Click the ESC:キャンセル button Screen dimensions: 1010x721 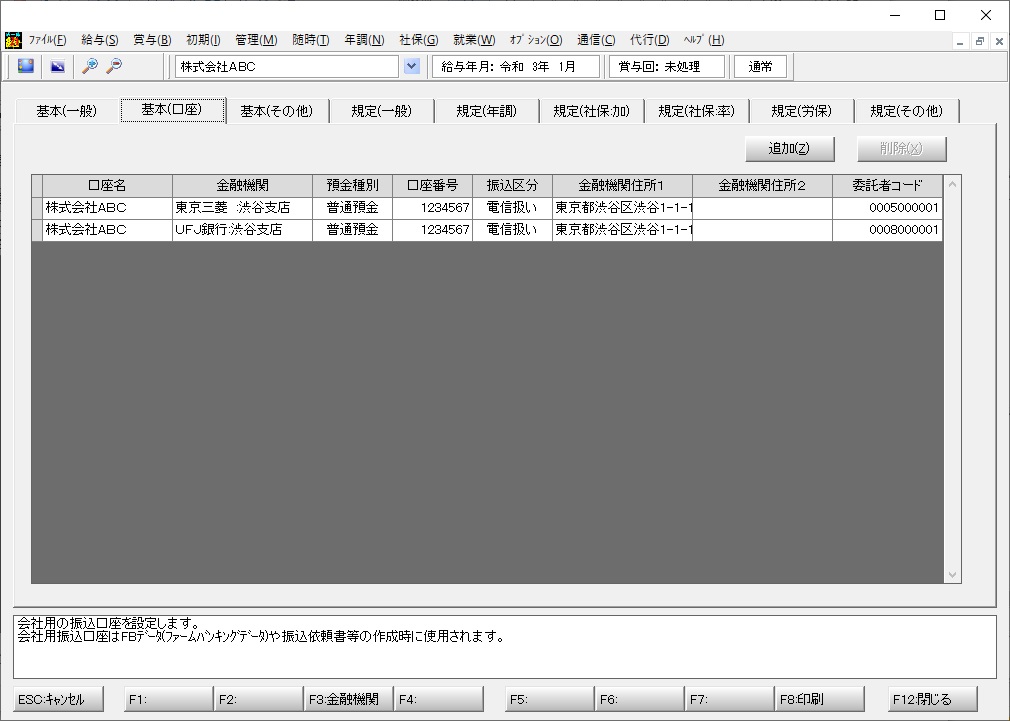[x=59, y=699]
